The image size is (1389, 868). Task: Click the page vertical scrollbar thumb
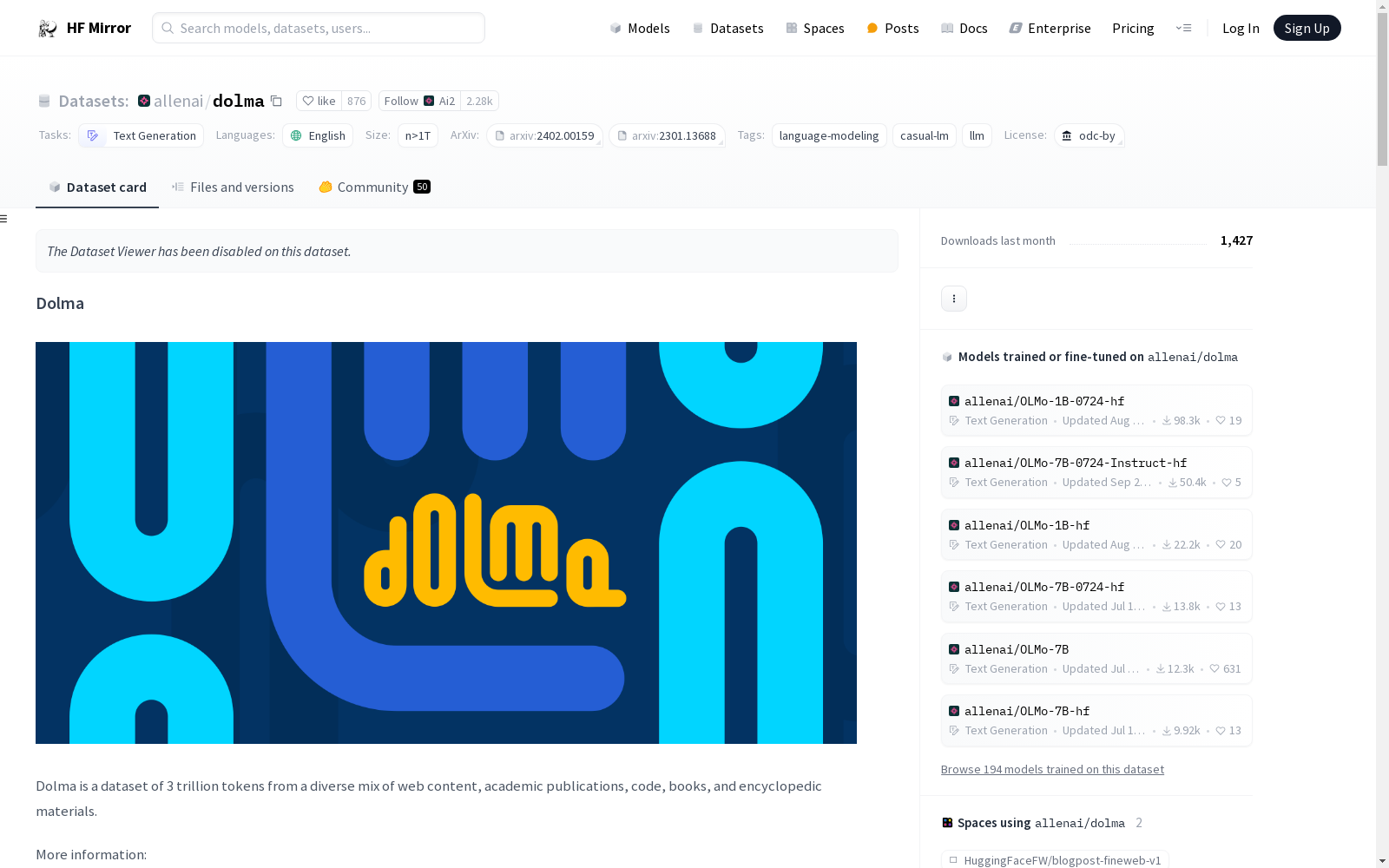(1382, 91)
